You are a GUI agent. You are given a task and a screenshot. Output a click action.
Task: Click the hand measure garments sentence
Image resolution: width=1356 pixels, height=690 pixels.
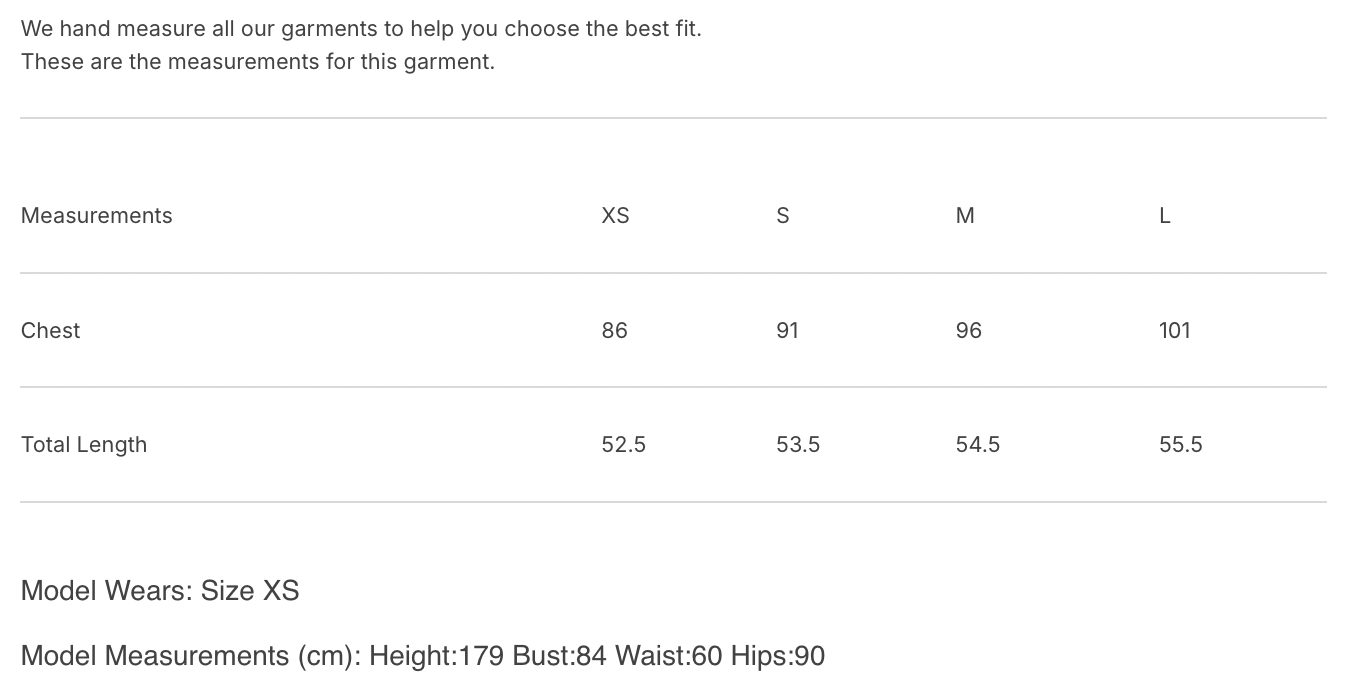pos(361,28)
